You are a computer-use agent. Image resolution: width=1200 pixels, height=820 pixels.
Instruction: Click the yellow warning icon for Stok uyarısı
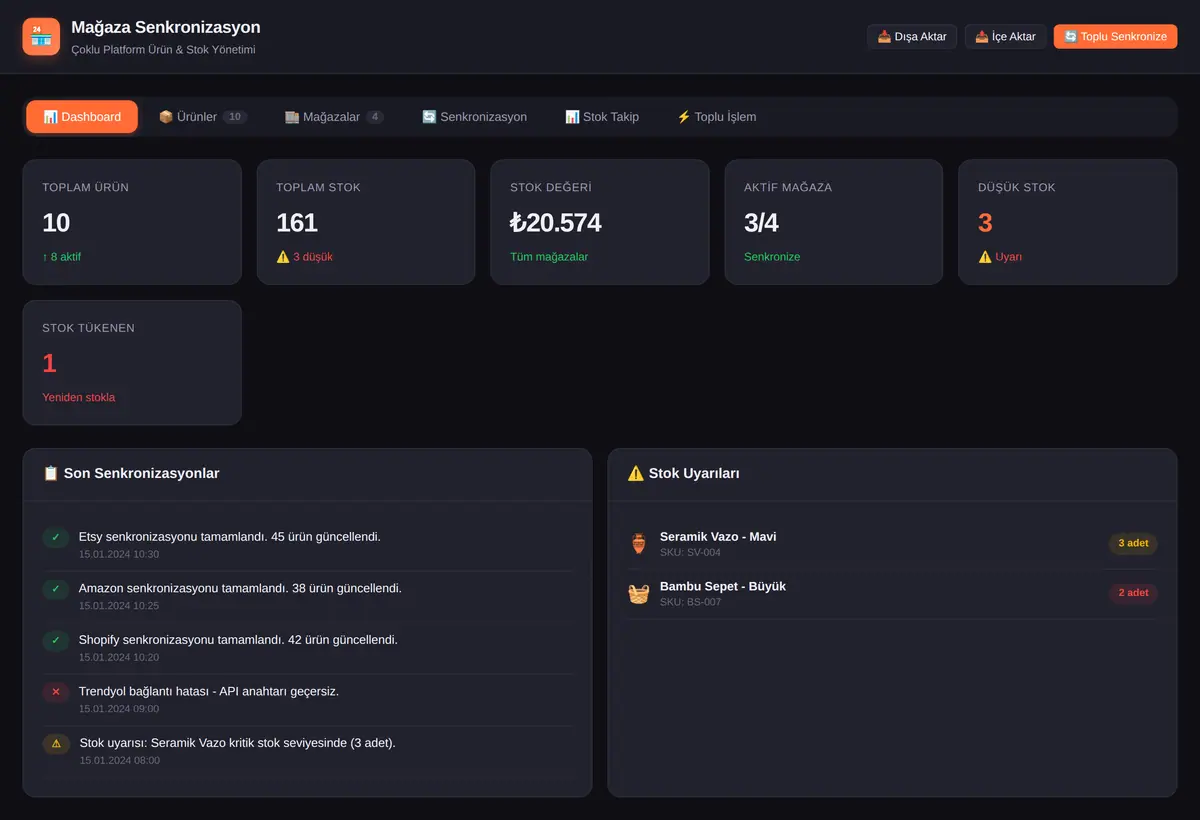coord(56,744)
